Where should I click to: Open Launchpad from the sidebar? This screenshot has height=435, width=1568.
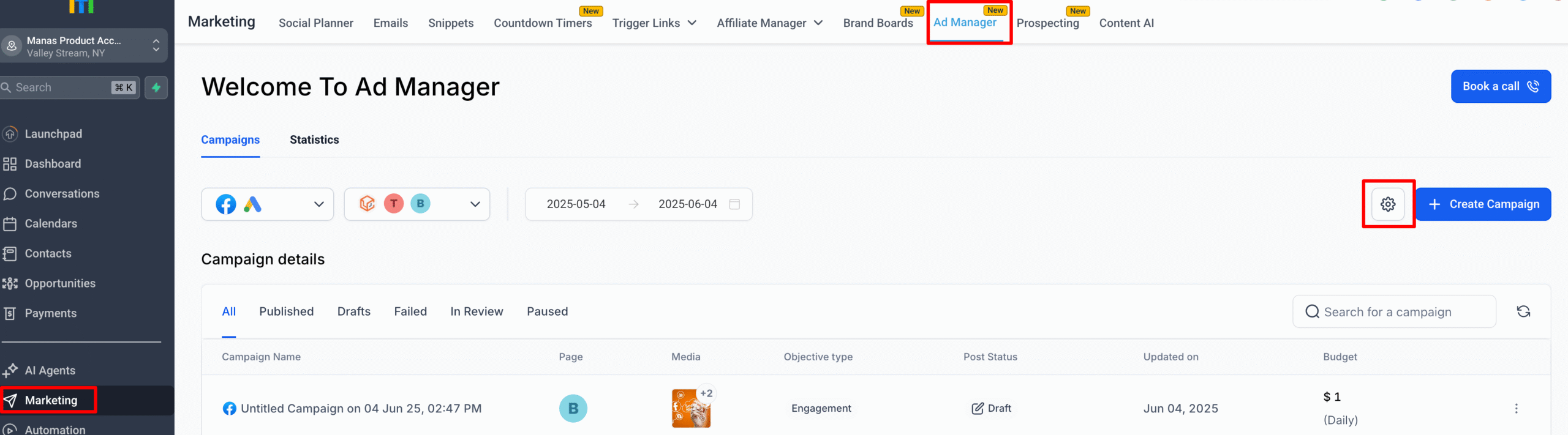click(x=53, y=134)
